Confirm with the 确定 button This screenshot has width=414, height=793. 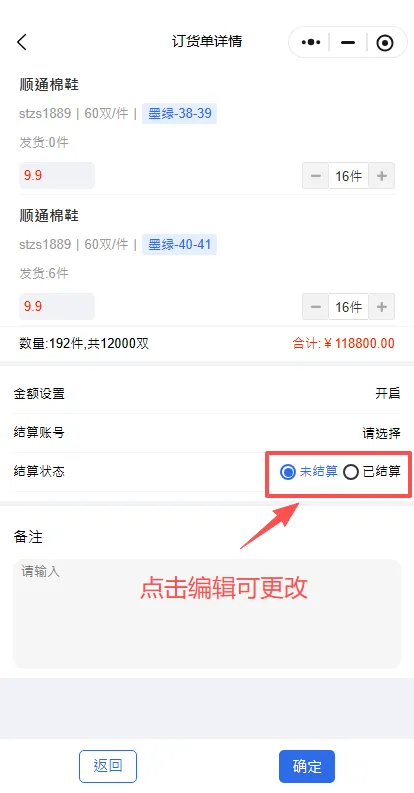(307, 766)
